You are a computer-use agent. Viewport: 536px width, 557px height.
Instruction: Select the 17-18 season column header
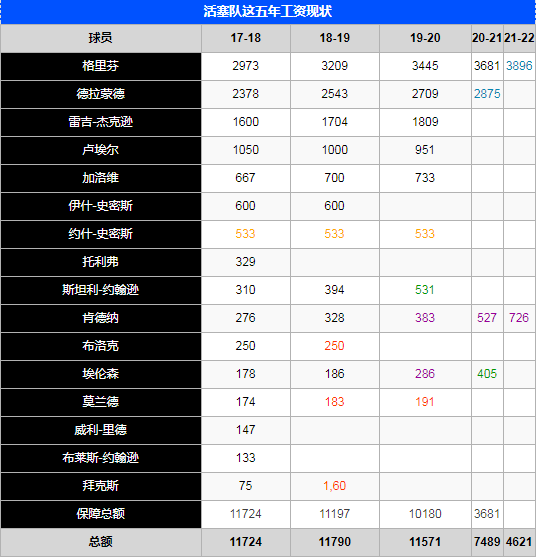click(245, 38)
